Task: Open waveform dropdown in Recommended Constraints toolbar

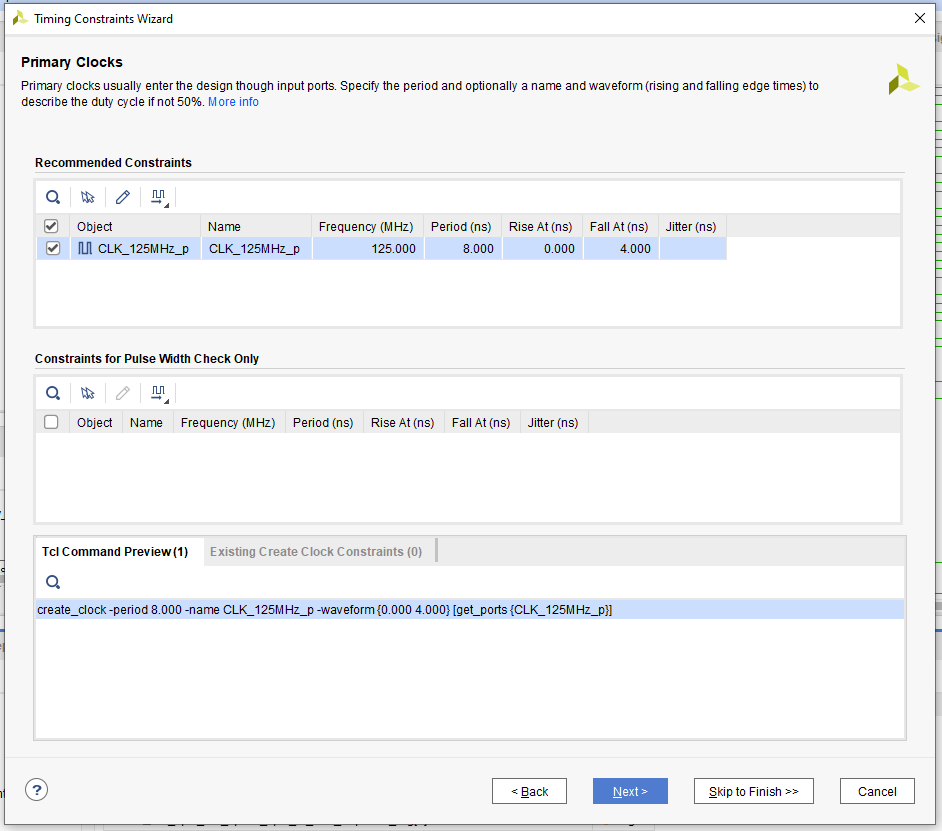Action: pos(159,198)
